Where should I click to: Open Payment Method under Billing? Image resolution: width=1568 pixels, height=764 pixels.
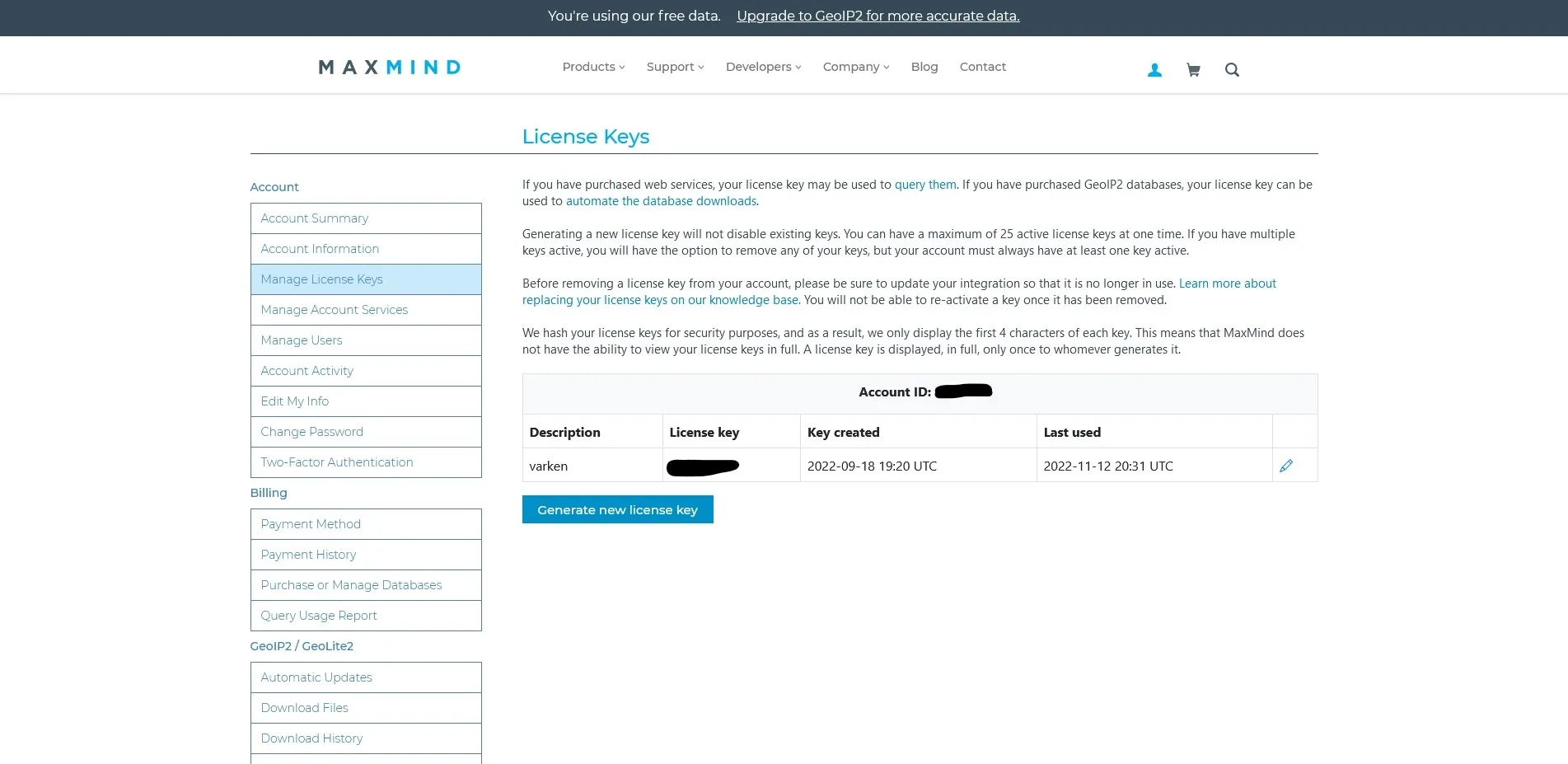[310, 523]
